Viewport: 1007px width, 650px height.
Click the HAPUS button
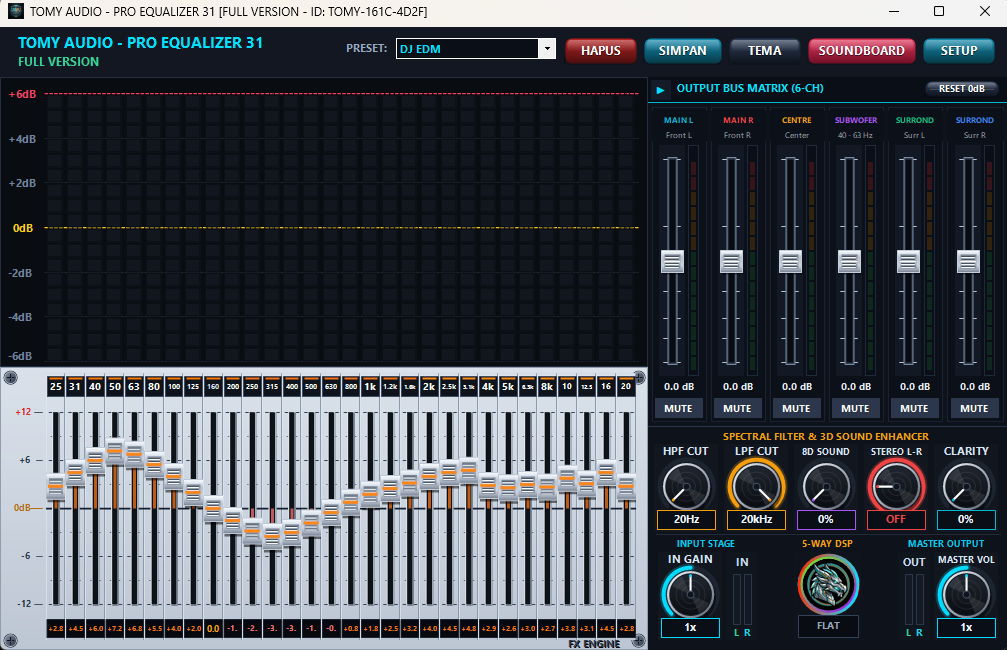pos(600,51)
